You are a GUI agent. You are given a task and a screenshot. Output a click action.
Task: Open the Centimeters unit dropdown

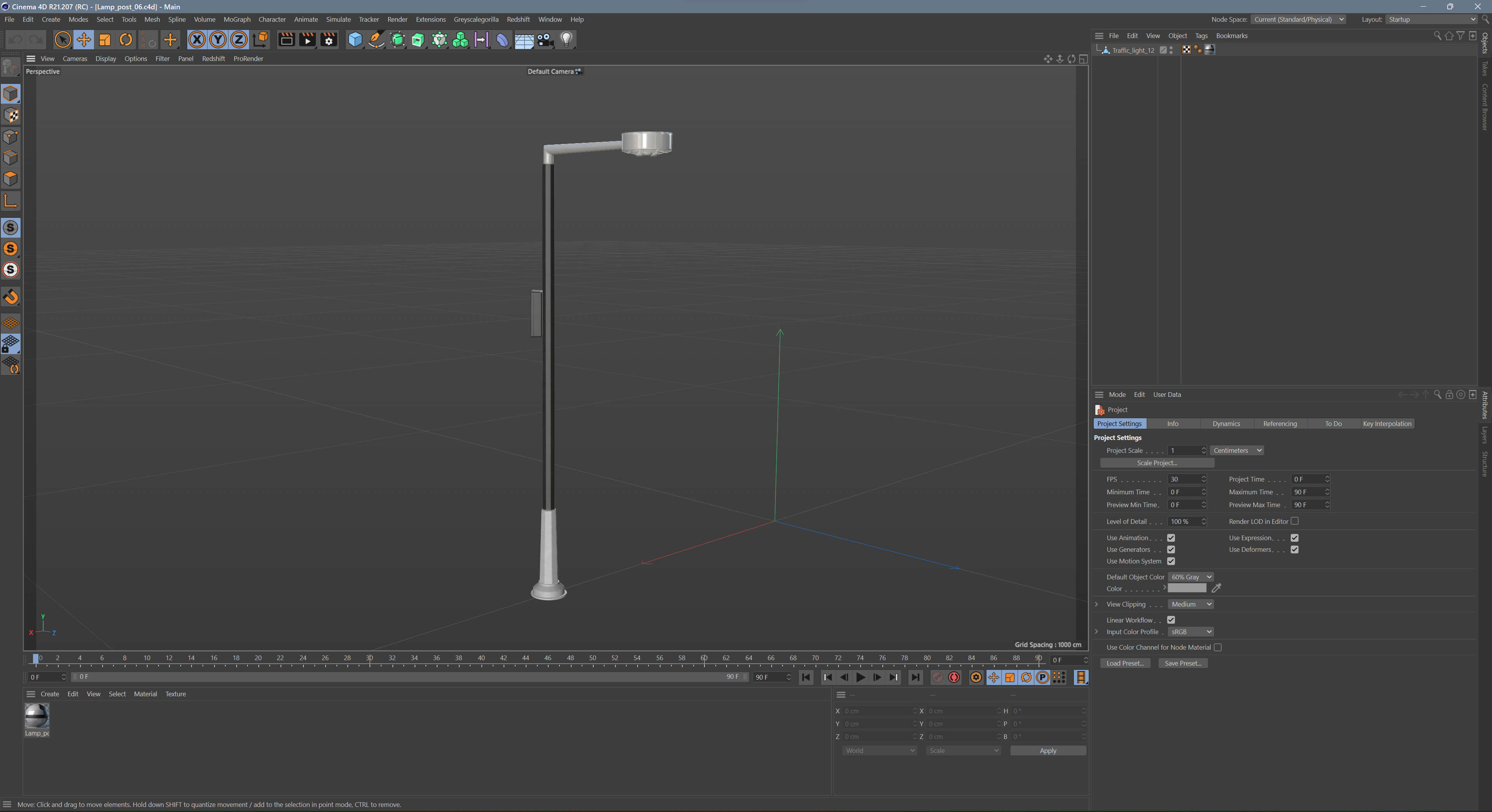(x=1236, y=450)
